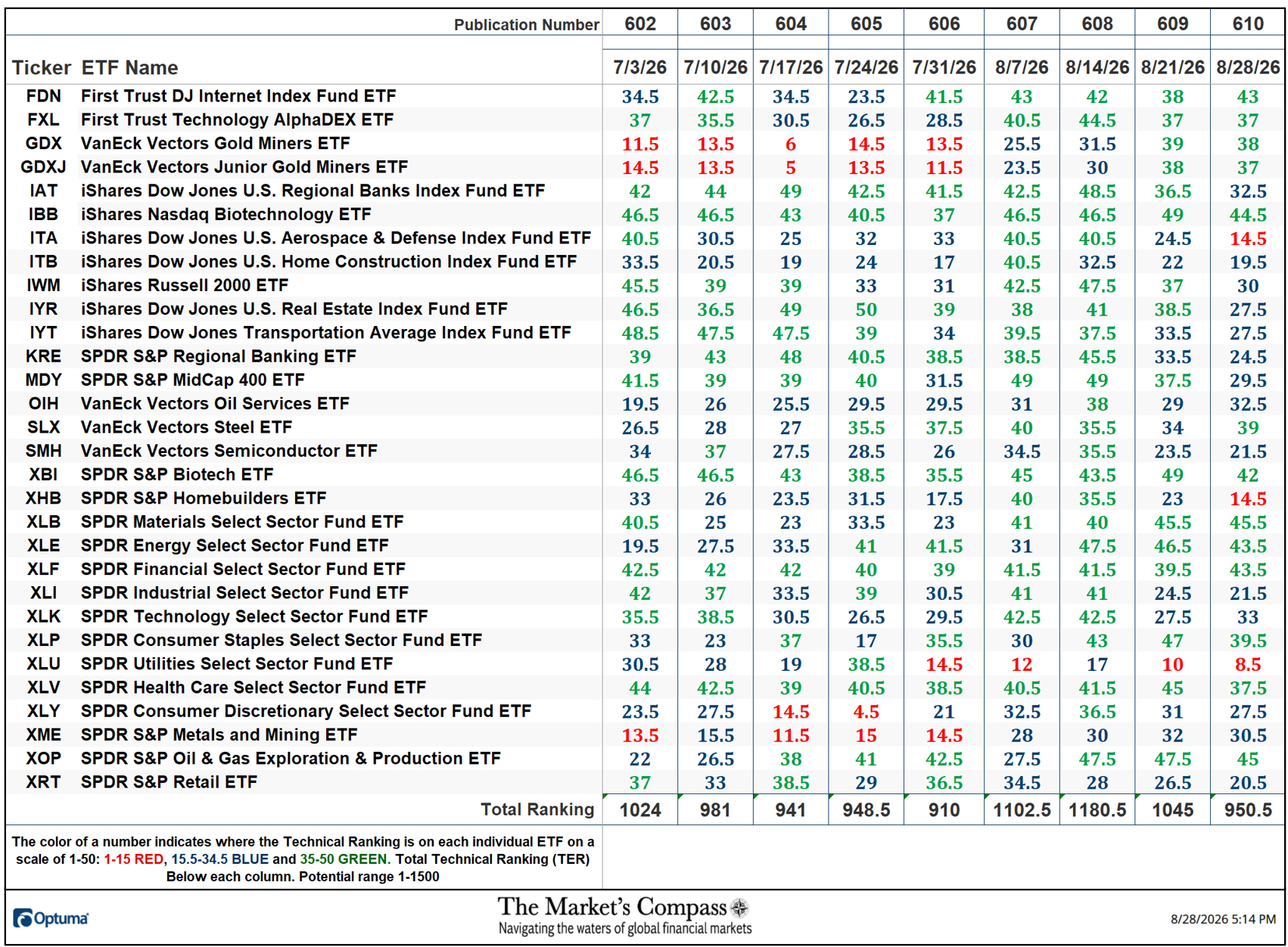Click the timestamp 8/28/2026 5:14 PM
1288x947 pixels.
(1223, 919)
